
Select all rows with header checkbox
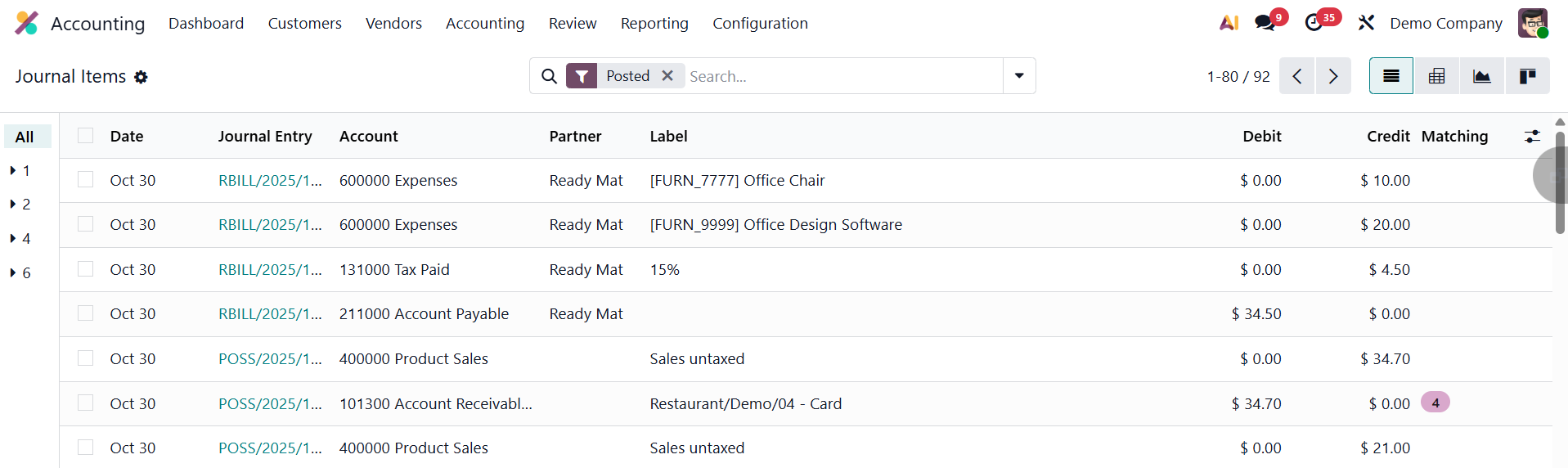pyautogui.click(x=86, y=136)
